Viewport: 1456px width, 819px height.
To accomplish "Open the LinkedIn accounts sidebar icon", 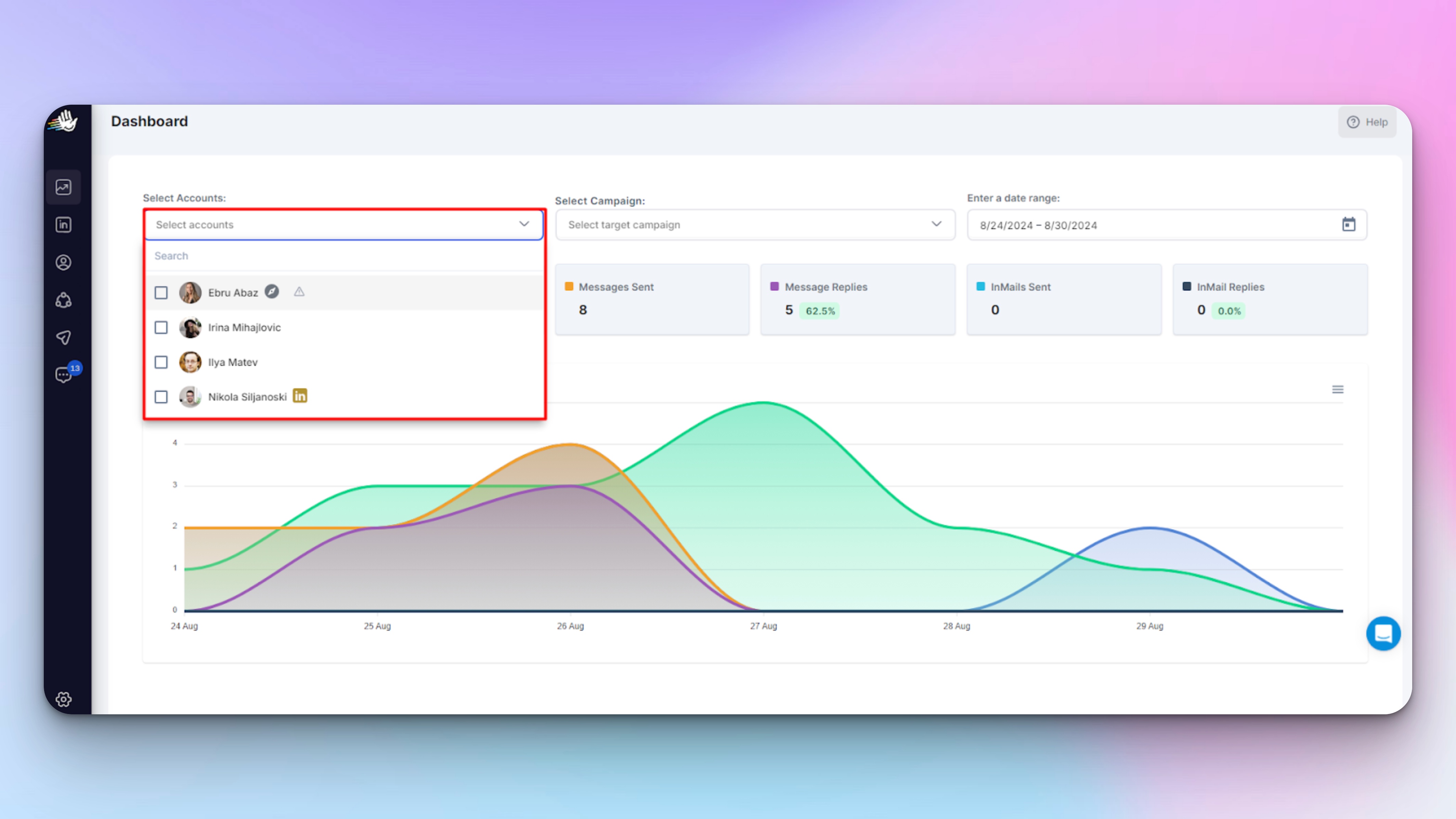I will tap(63, 225).
